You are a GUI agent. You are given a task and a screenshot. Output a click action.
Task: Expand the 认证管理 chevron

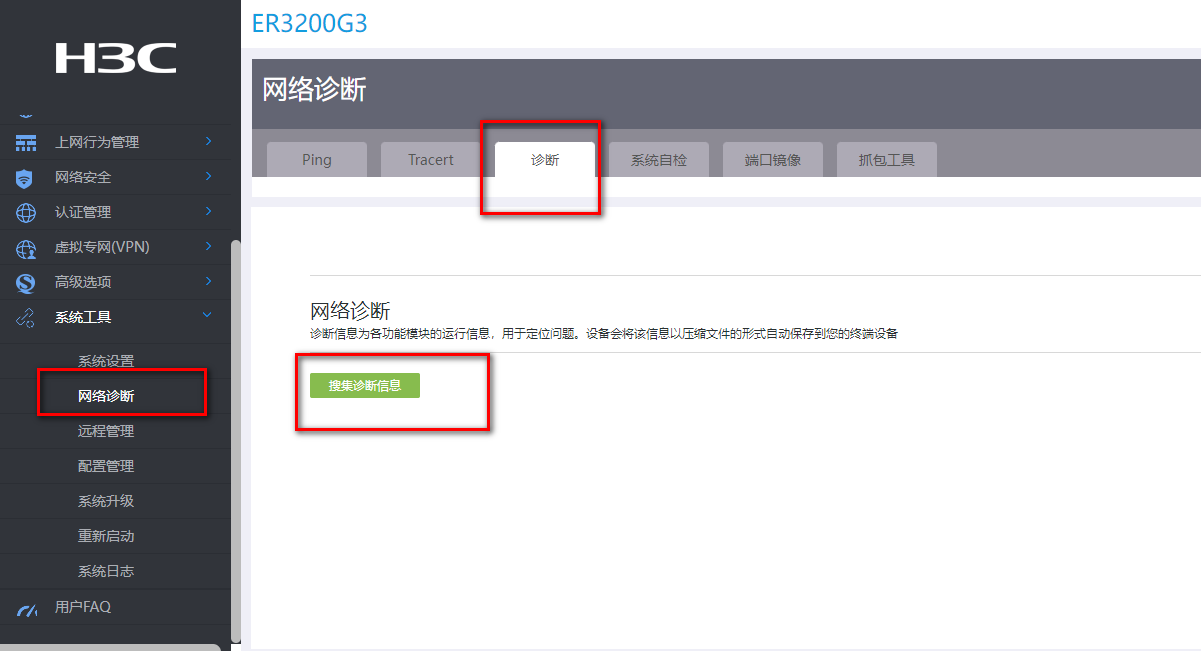pos(208,211)
